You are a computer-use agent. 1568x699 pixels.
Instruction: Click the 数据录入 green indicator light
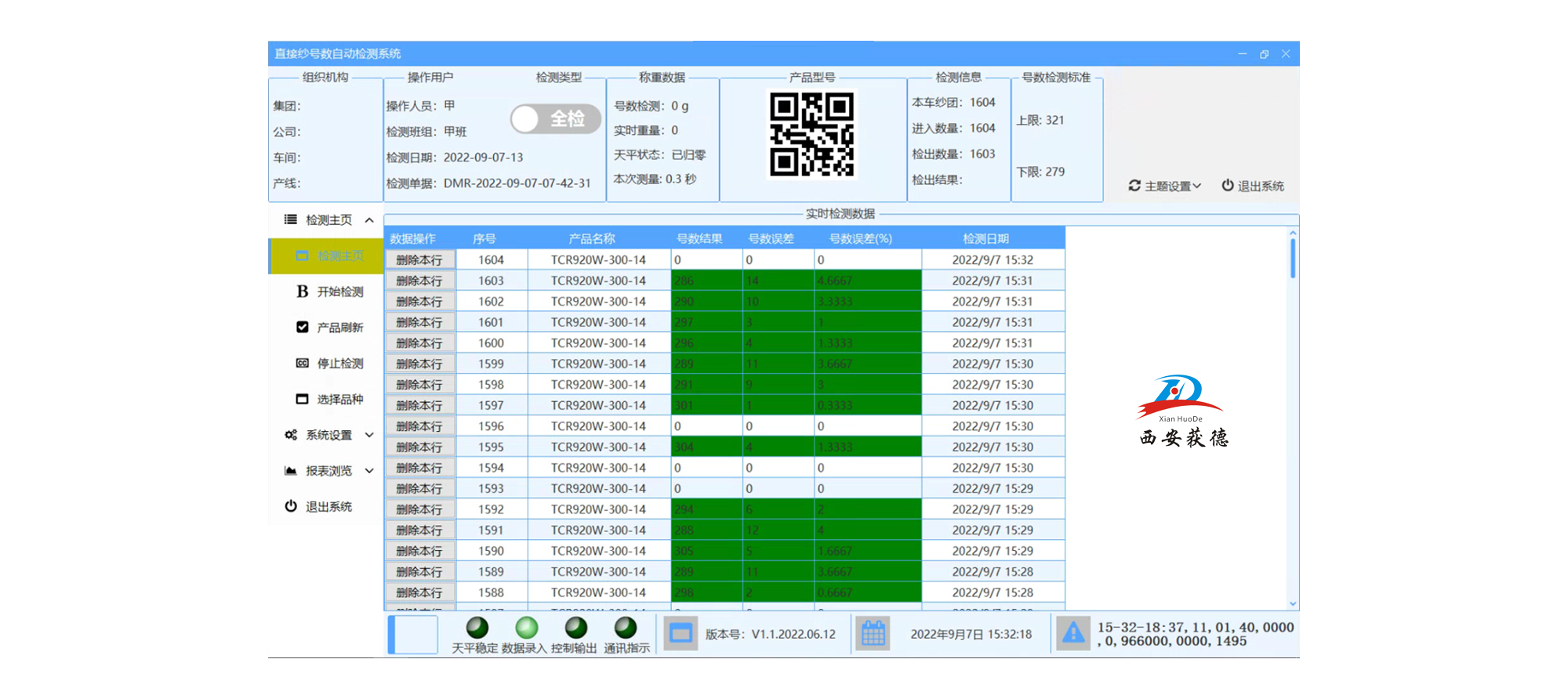coord(526,628)
